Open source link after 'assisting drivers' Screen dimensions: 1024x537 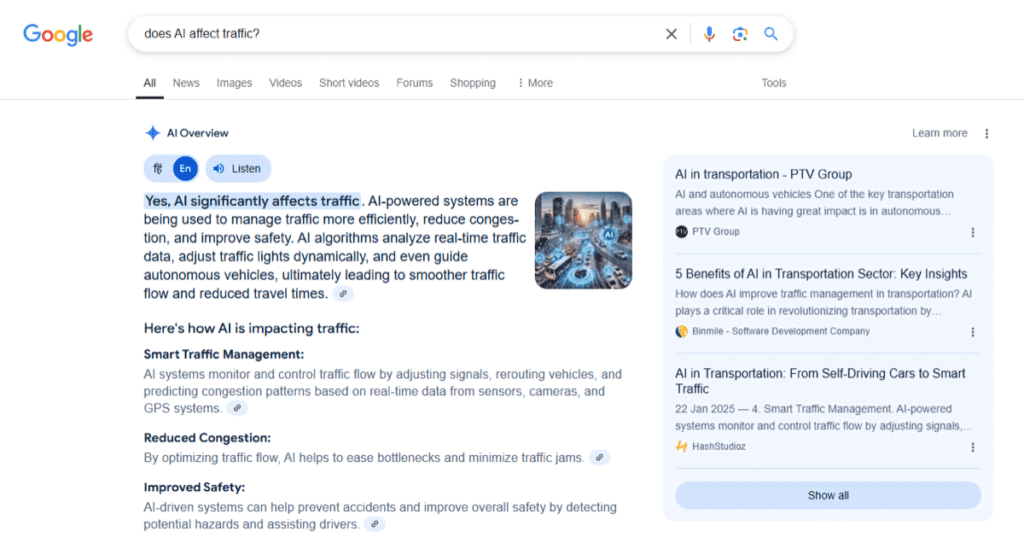point(375,524)
